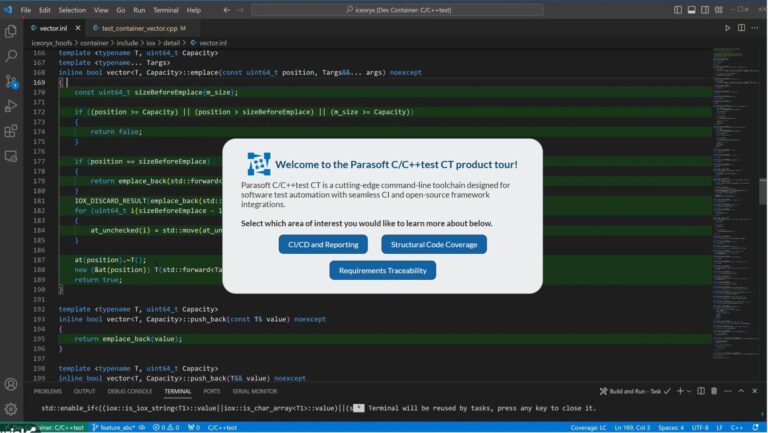Switch to the Output panel tab

tap(84, 391)
